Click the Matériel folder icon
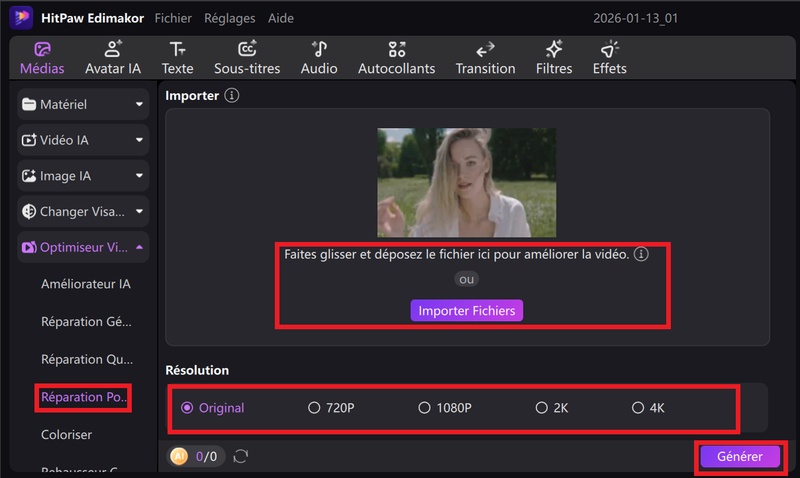Image resolution: width=800 pixels, height=478 pixels. [x=29, y=104]
